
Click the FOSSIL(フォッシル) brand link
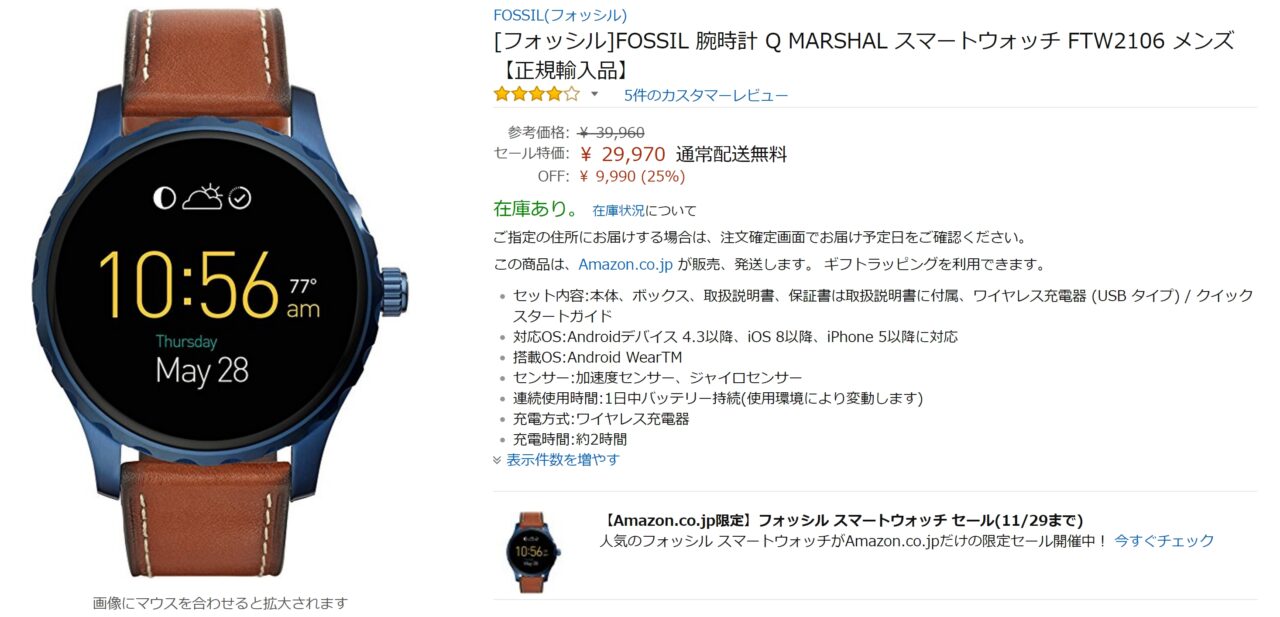560,15
